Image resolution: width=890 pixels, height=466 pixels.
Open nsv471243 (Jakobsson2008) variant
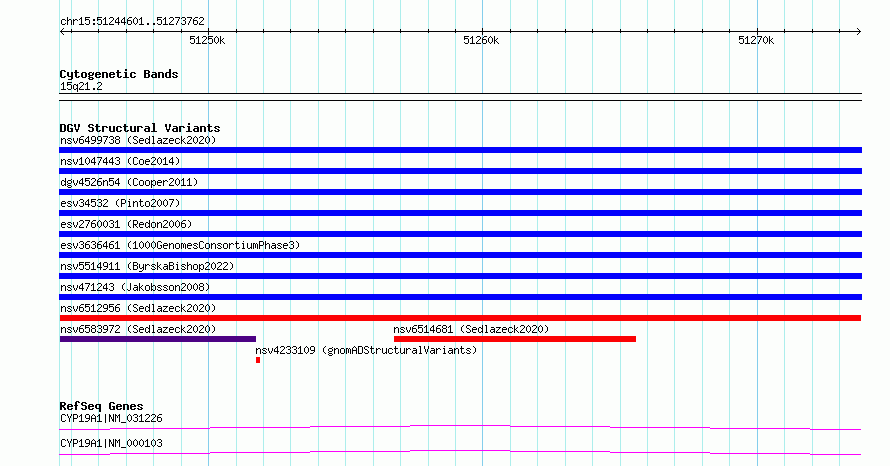135,287
